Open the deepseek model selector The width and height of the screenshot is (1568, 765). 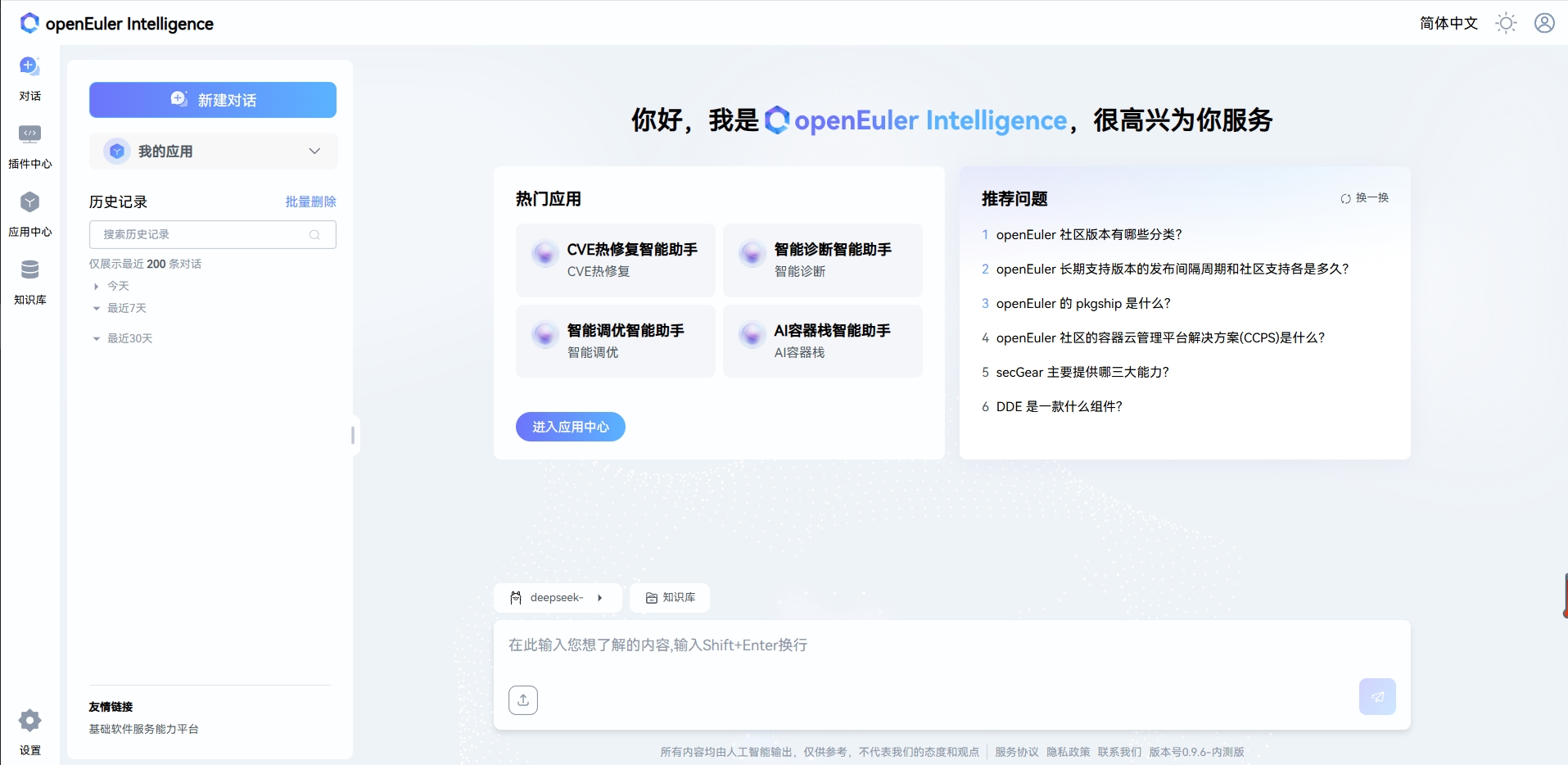coord(558,598)
